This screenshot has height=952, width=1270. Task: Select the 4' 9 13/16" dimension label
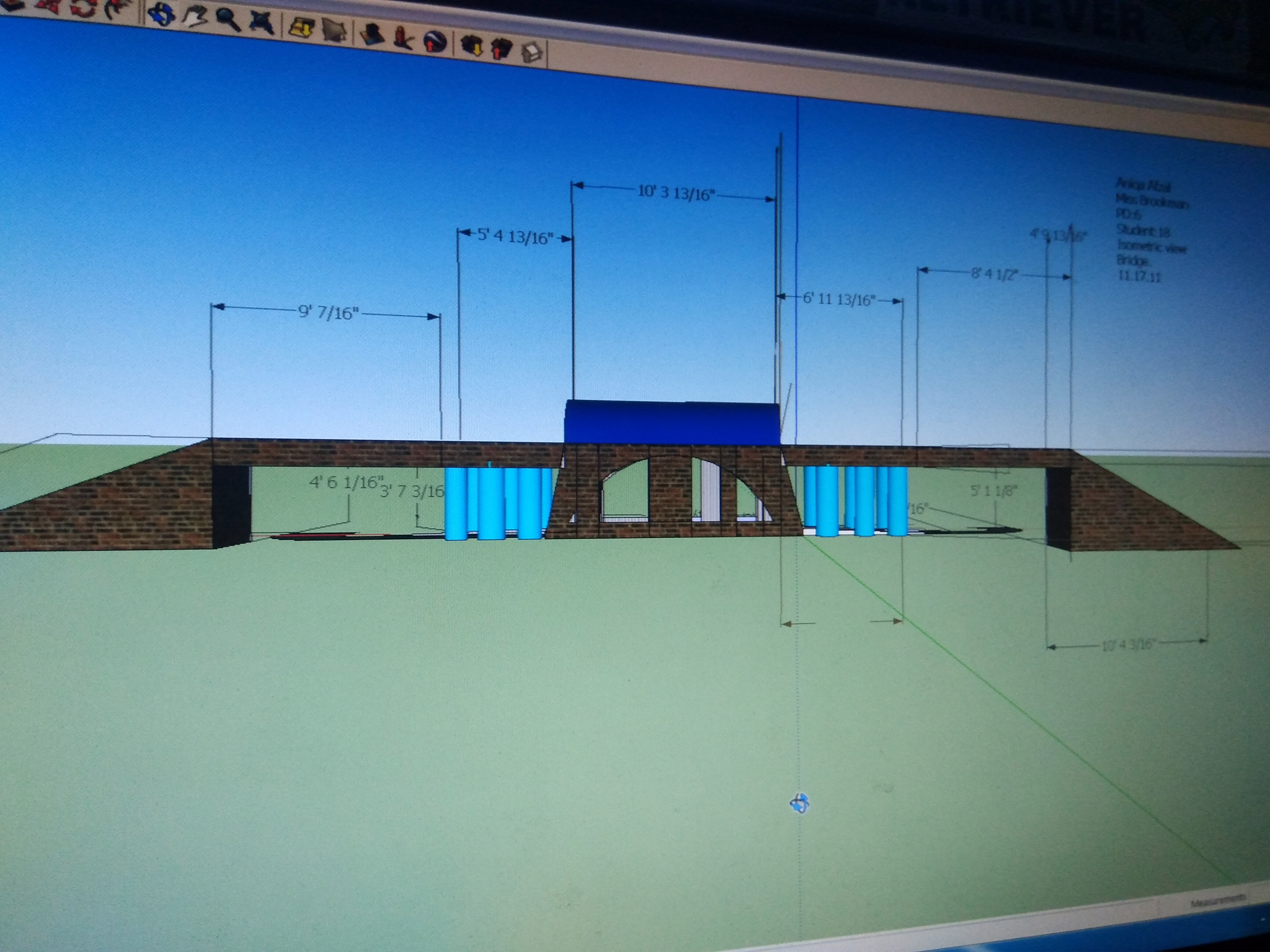tap(1058, 235)
